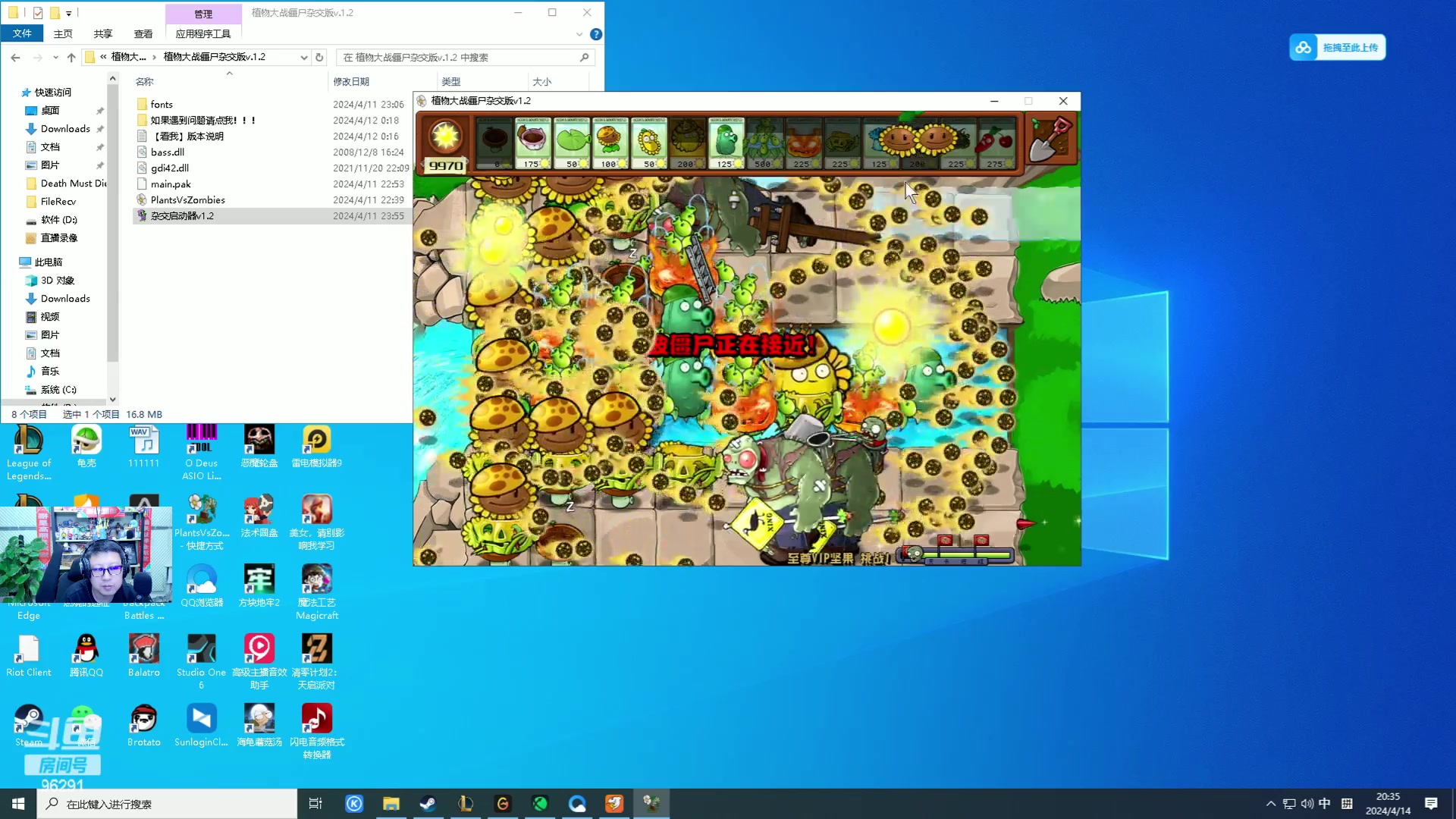Expand the address bar path dropdown

pos(304,58)
